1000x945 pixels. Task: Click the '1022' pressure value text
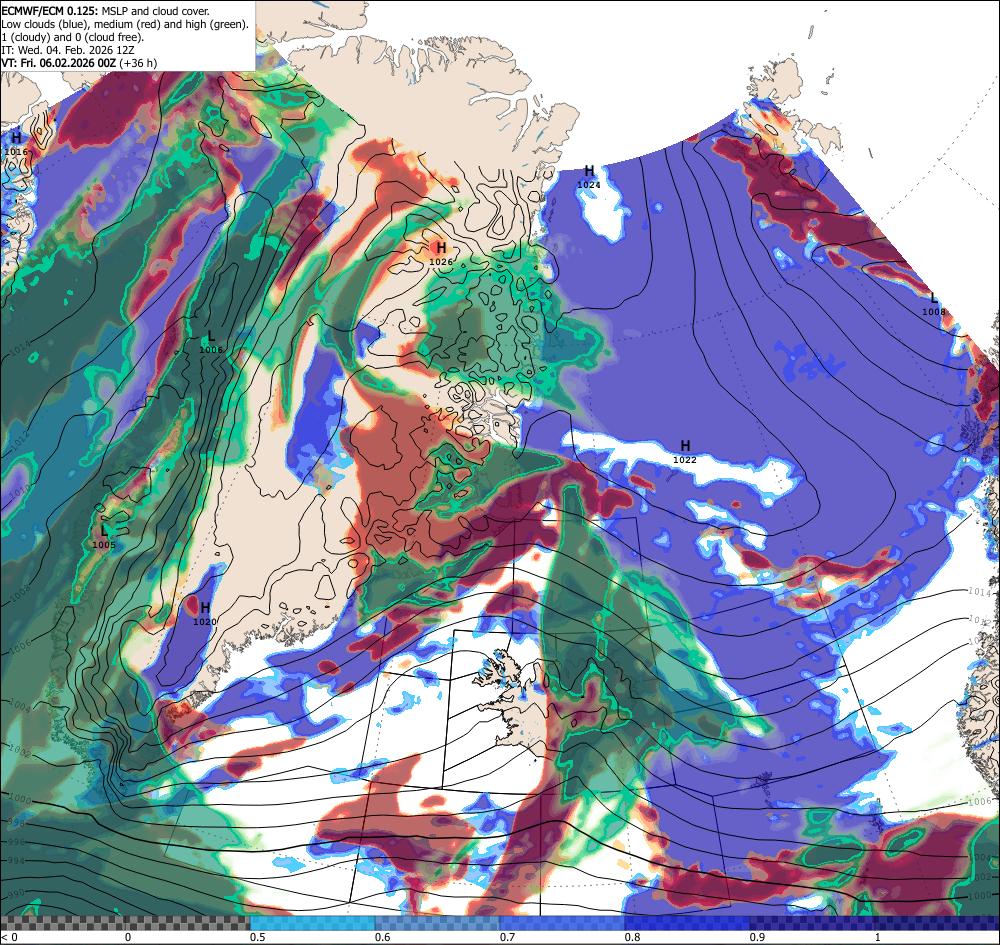(685, 460)
